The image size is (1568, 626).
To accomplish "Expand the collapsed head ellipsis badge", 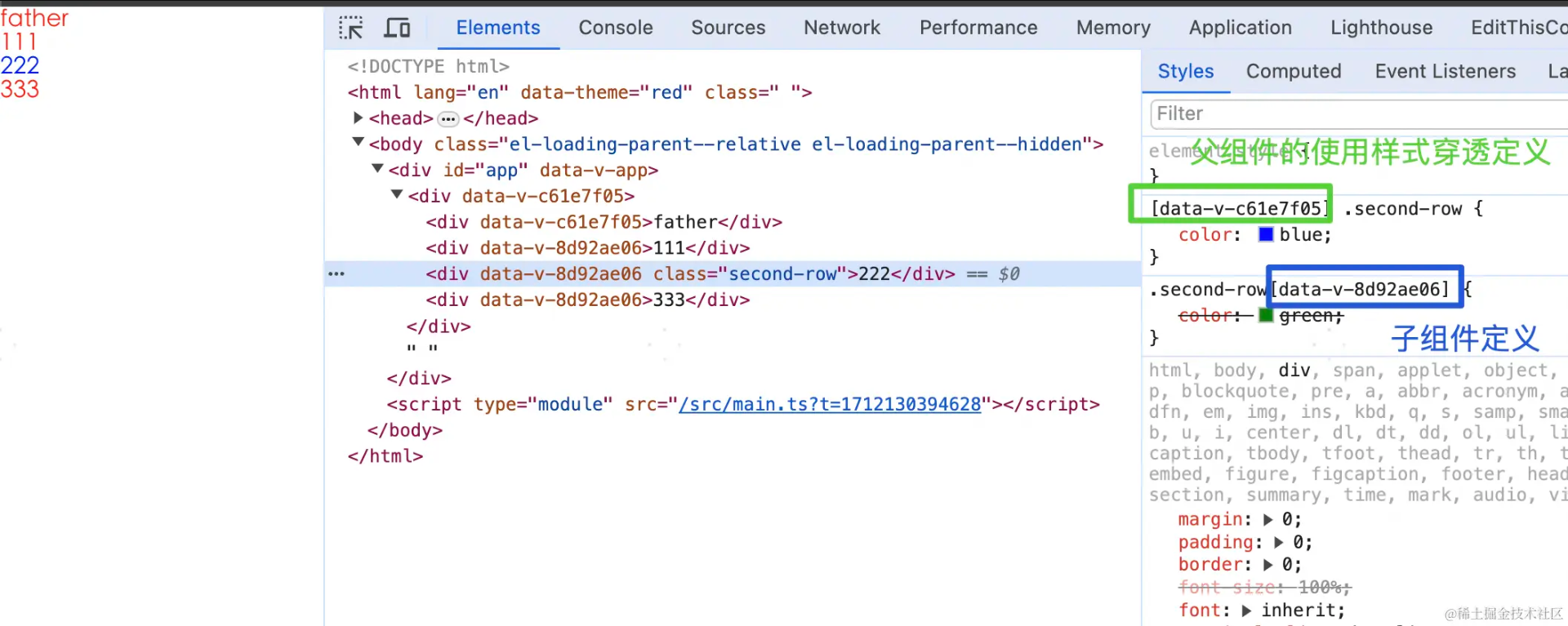I will point(448,119).
